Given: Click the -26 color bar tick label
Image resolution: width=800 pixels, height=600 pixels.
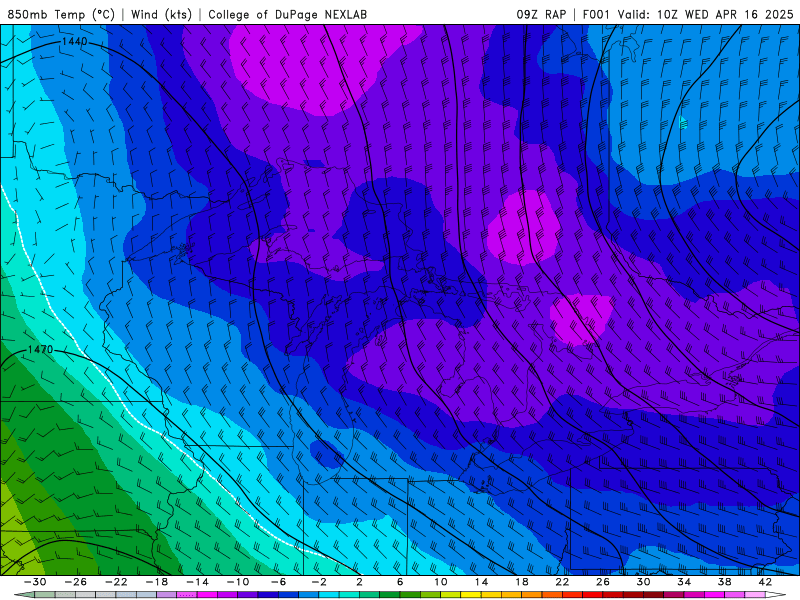Looking at the screenshot, I should pyautogui.click(x=76, y=582).
